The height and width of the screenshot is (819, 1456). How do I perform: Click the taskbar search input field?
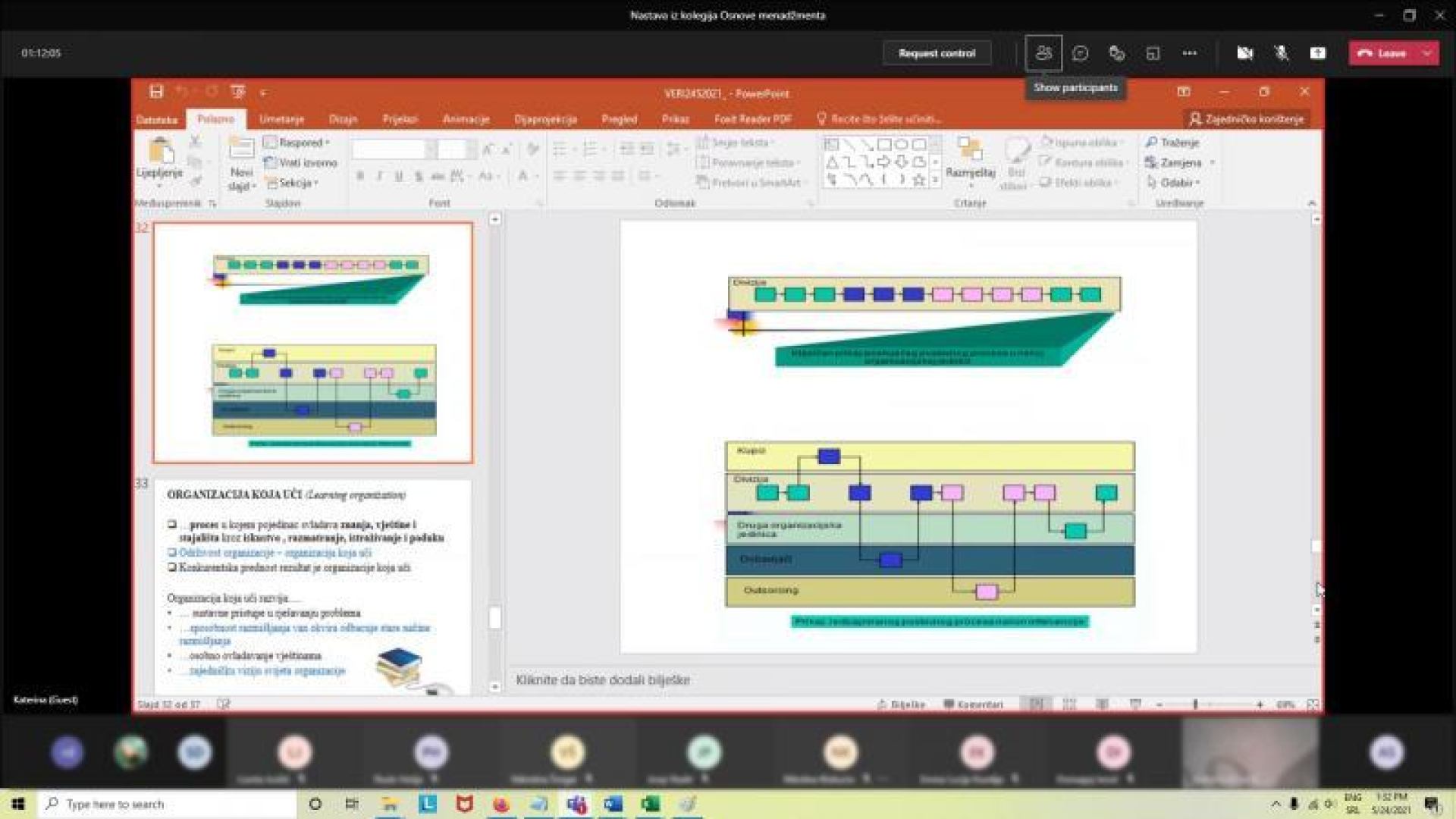171,804
